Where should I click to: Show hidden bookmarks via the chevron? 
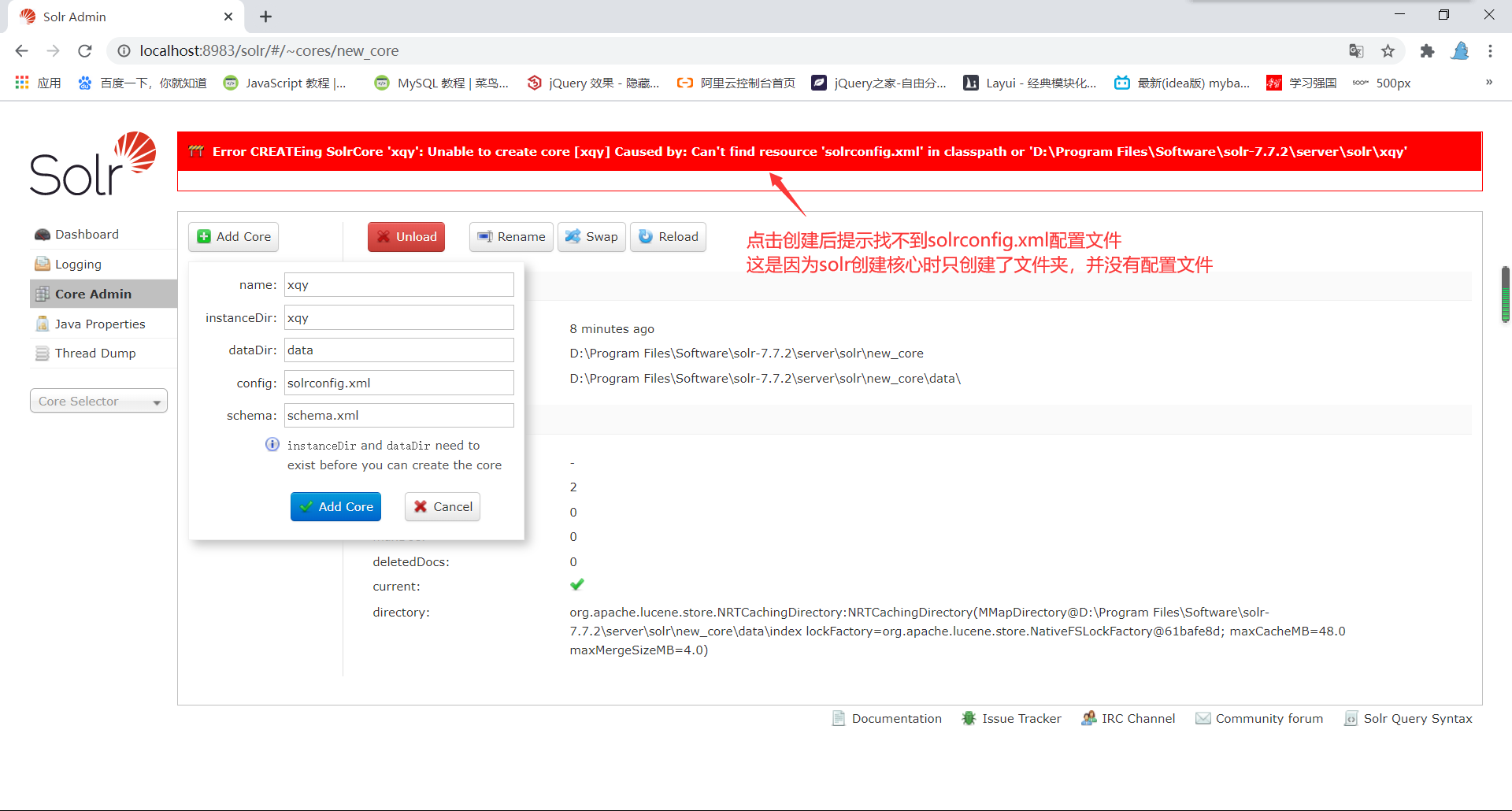point(1488,82)
